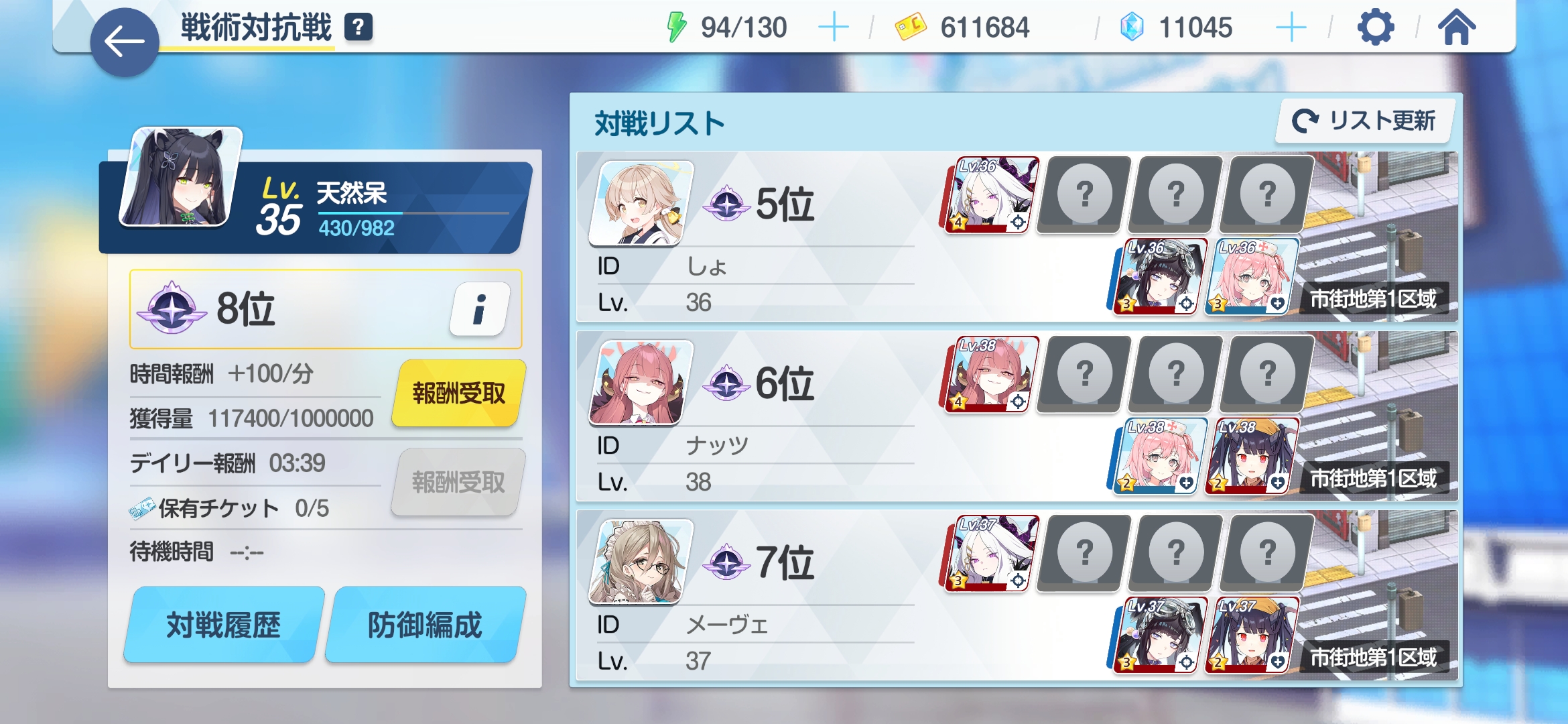Go to the home screen icon
The width and height of the screenshot is (1568, 724).
click(1457, 27)
